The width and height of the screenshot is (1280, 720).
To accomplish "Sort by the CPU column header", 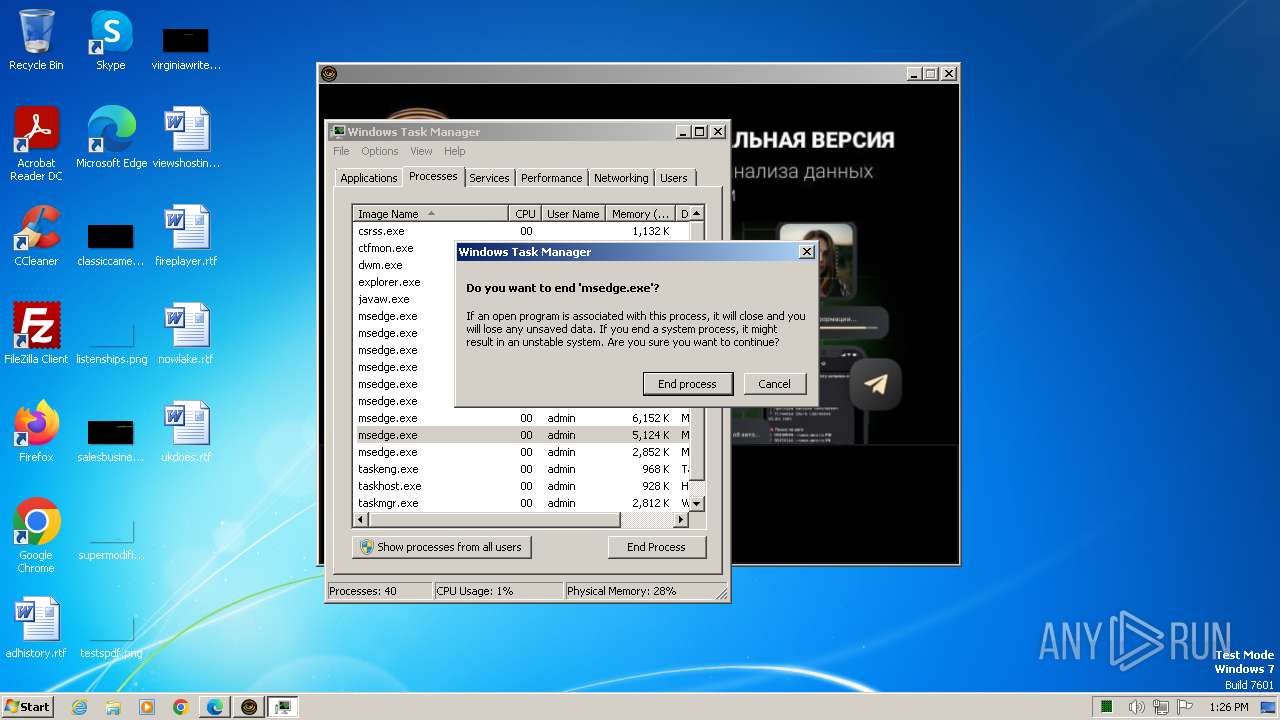I will [525, 214].
